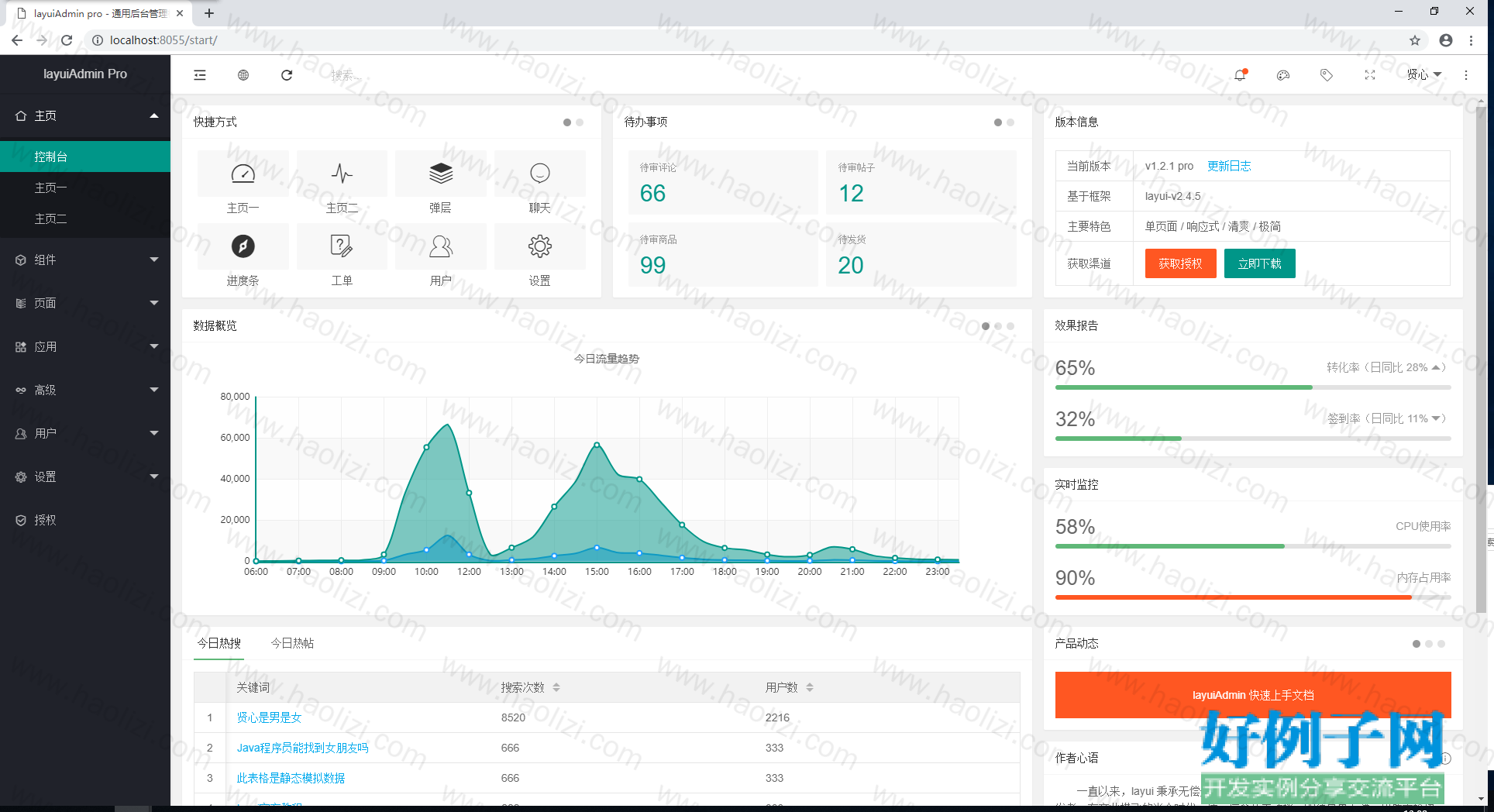Open the 更新日志 link
The width and height of the screenshot is (1494, 812).
[x=1229, y=166]
